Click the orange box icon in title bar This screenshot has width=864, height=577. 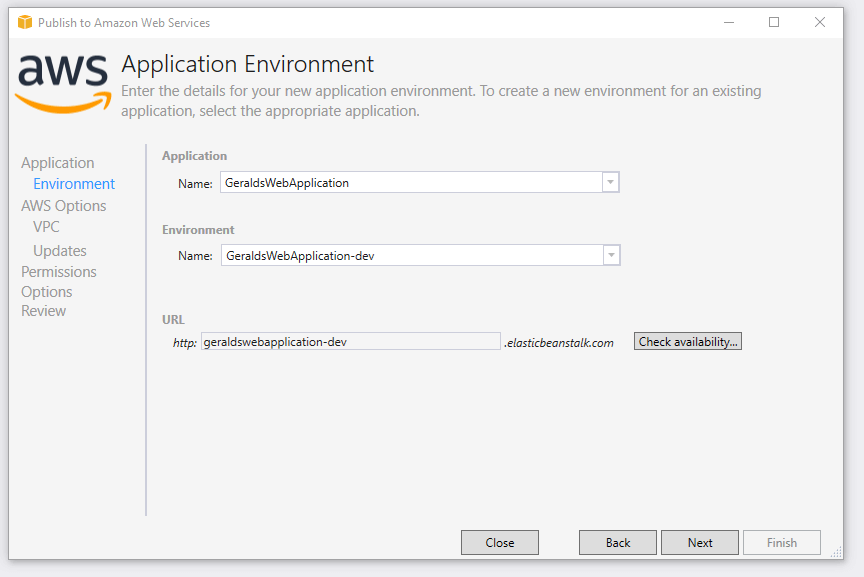click(x=25, y=22)
